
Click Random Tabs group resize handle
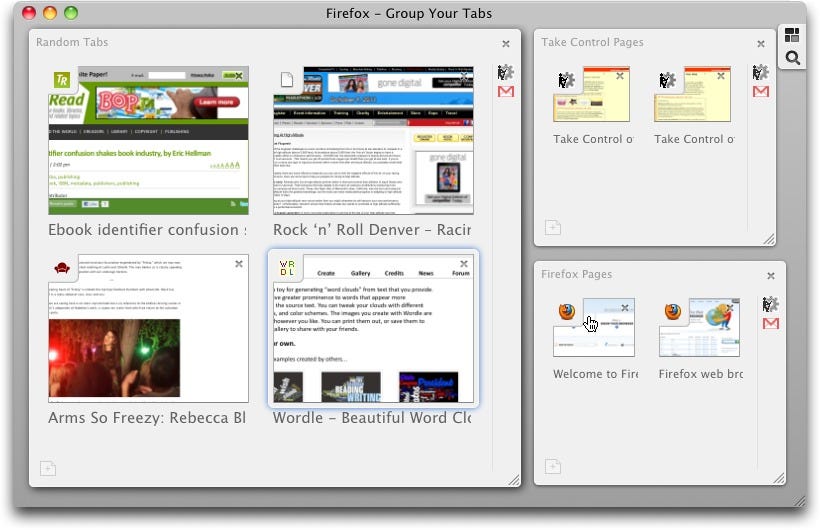(x=514, y=480)
